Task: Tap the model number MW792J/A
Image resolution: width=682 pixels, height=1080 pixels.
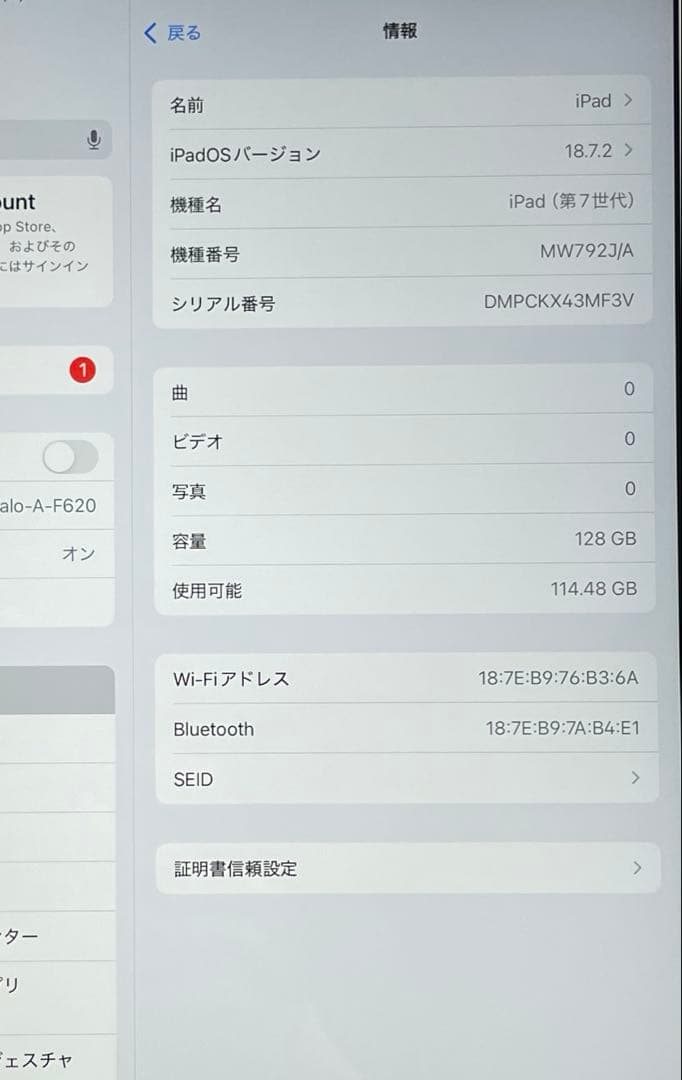Action: pyautogui.click(x=586, y=251)
